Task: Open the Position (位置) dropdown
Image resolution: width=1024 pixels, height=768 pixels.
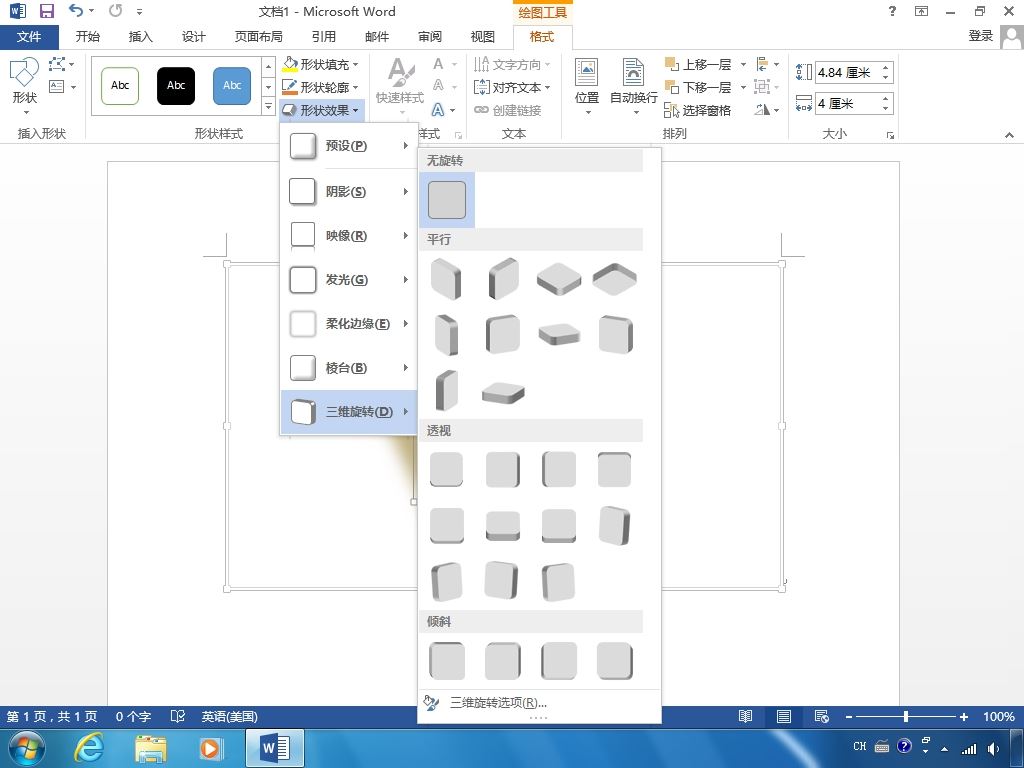Action: [x=586, y=86]
